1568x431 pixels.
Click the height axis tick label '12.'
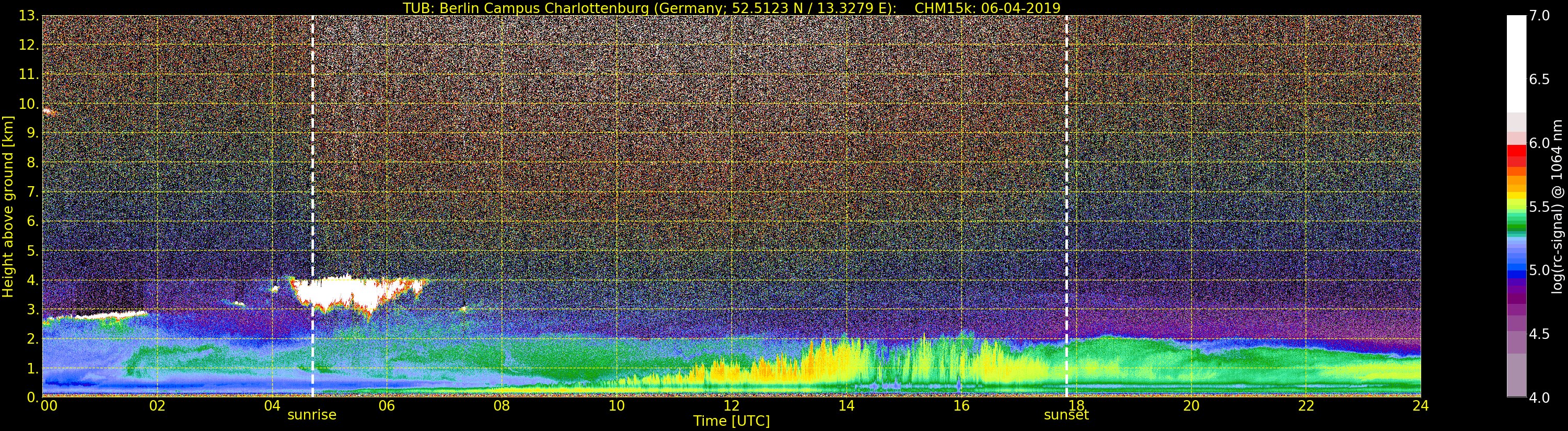pos(29,45)
